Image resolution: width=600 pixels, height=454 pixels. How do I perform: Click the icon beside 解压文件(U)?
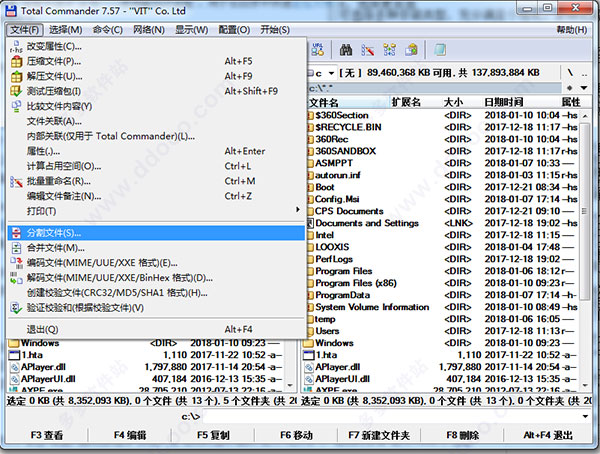[x=16, y=77]
